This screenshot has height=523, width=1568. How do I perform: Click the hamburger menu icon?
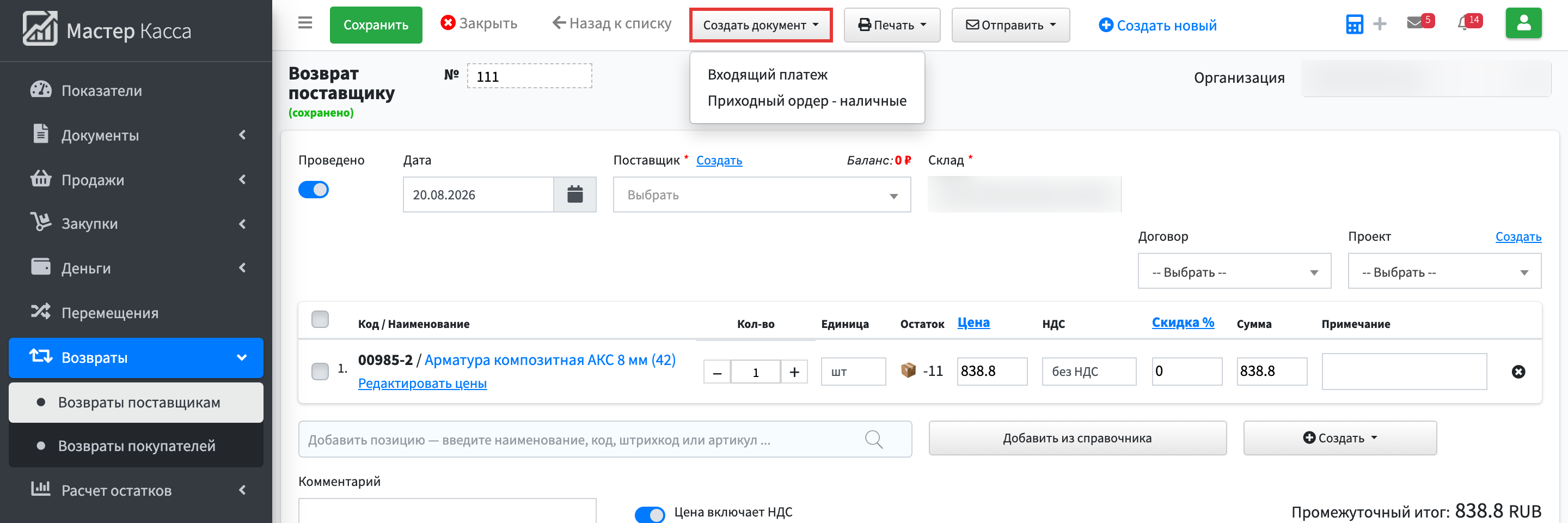[305, 23]
